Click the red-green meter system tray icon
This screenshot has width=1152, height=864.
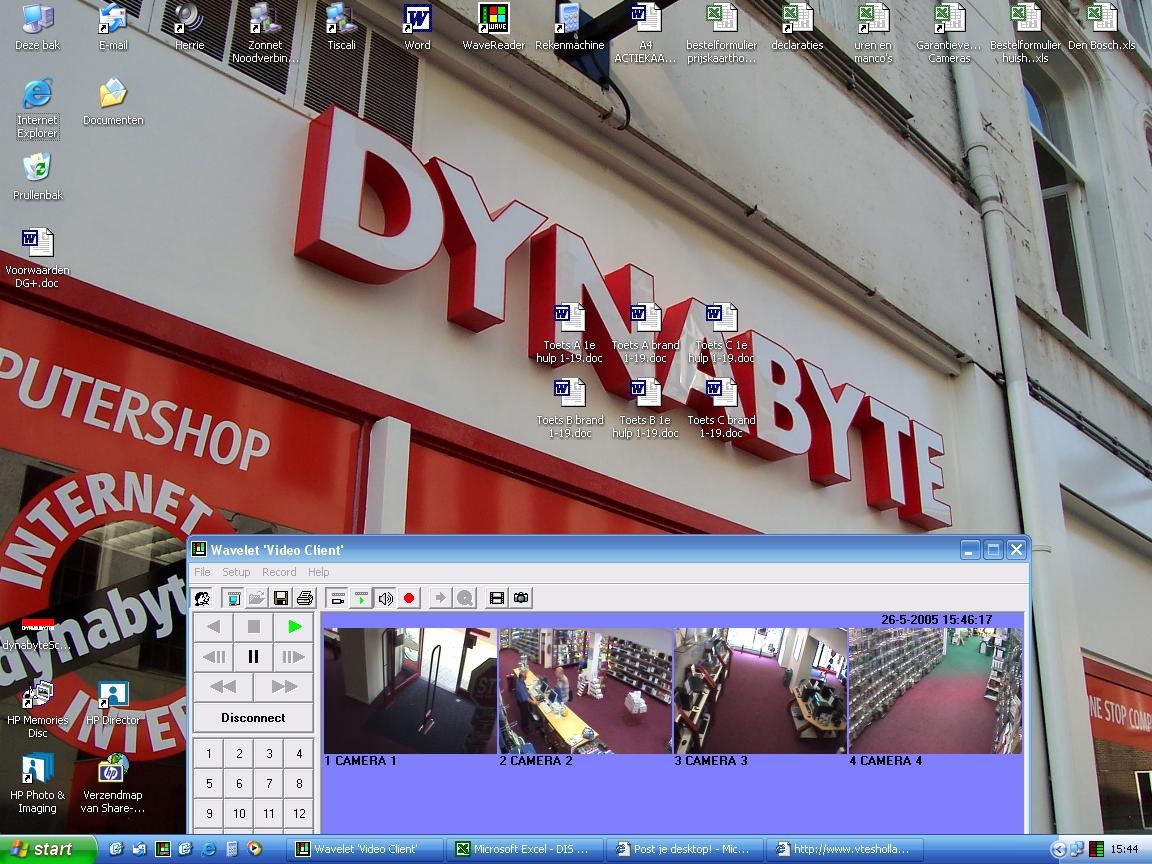click(1096, 849)
